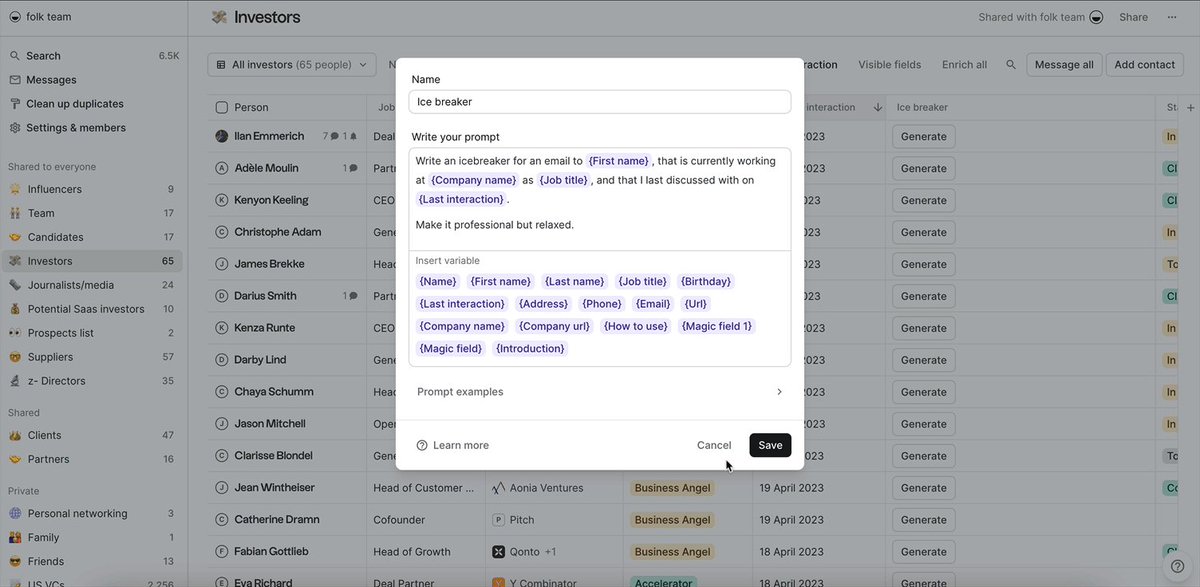Insert the {Address} variable
The height and width of the screenshot is (587, 1200).
click(x=543, y=304)
